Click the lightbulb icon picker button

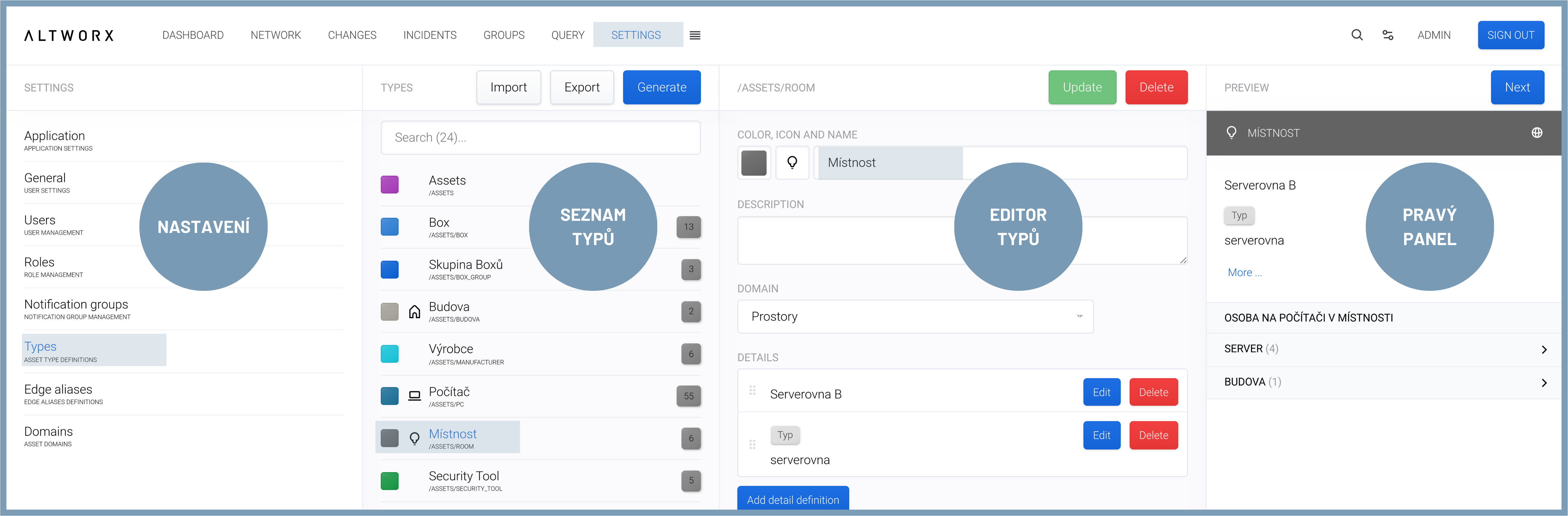[x=792, y=162]
